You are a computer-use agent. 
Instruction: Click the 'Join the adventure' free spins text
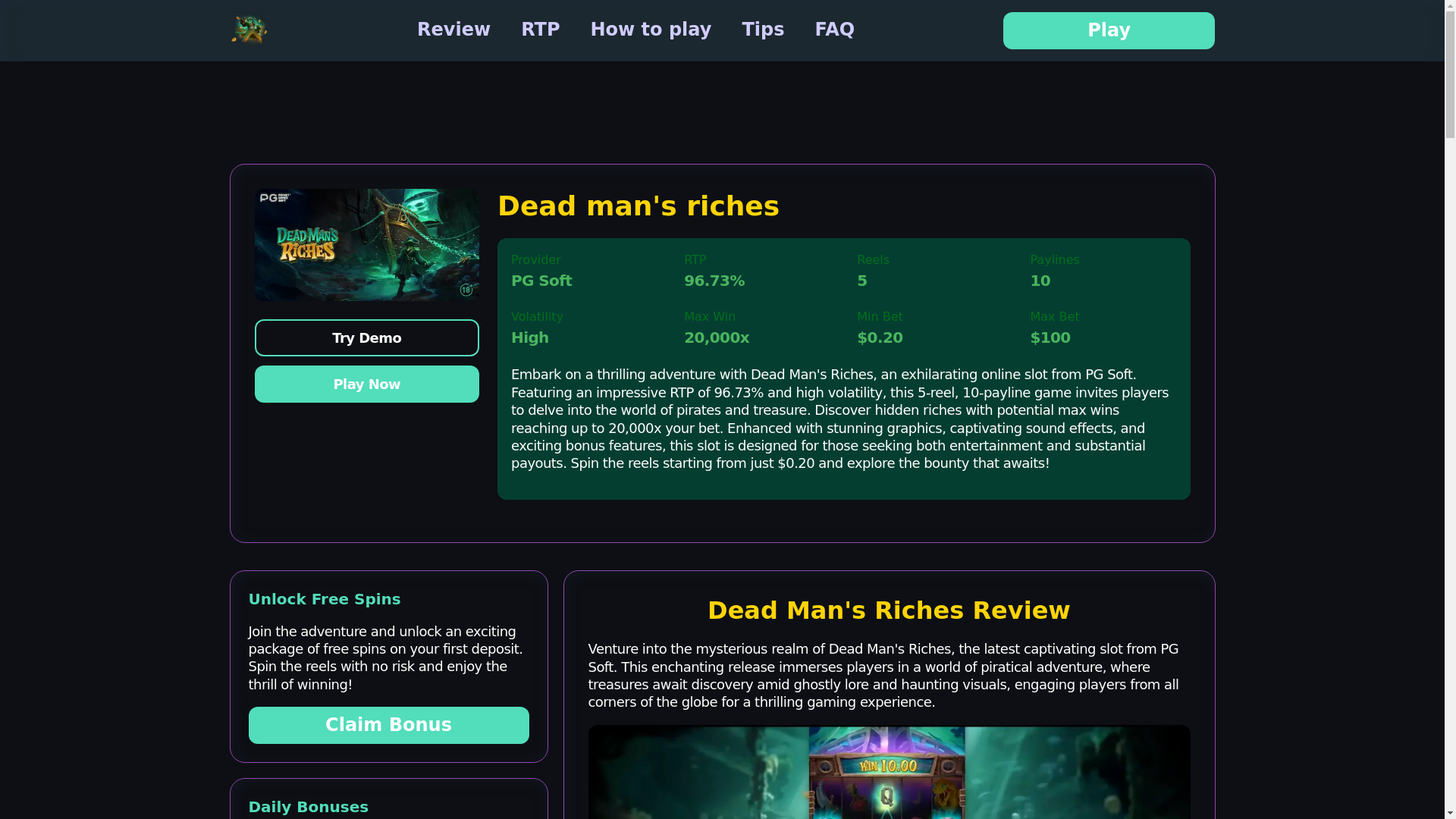389,658
